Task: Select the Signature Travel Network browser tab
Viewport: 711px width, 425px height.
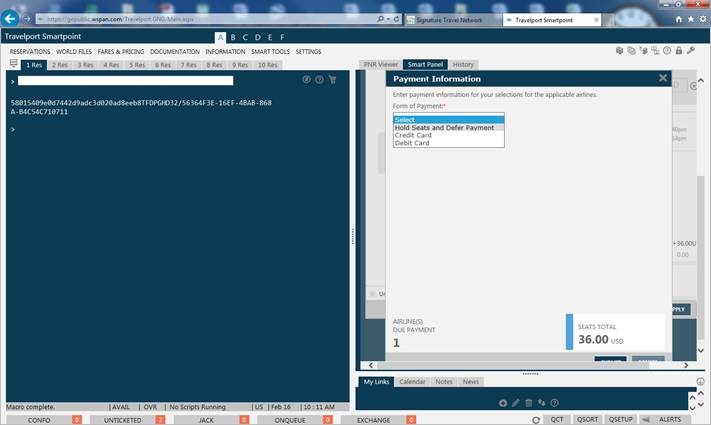Action: (x=453, y=20)
